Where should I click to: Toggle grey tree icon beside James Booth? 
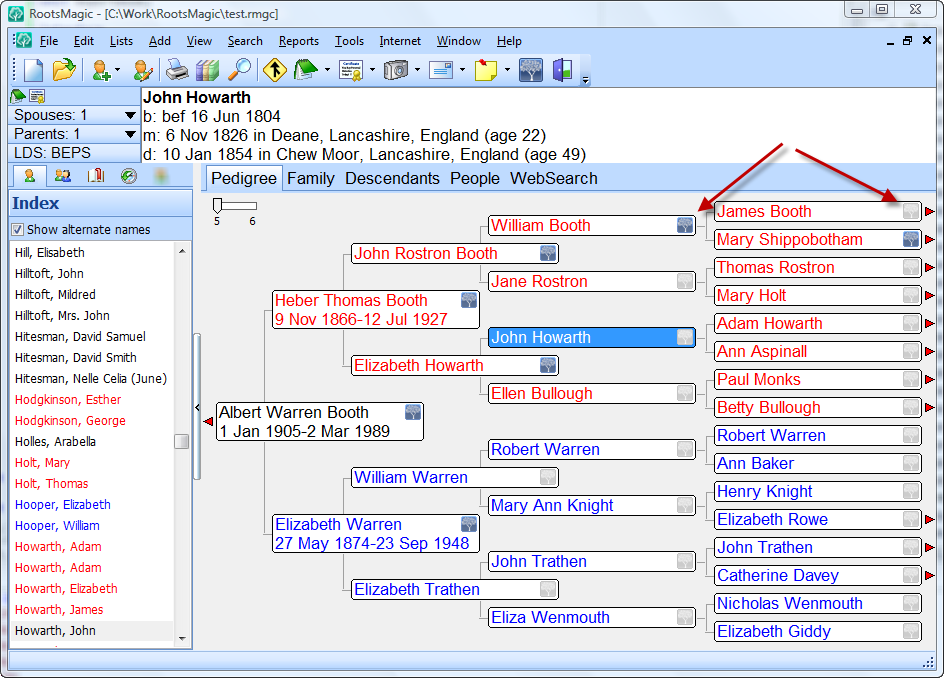tap(911, 212)
